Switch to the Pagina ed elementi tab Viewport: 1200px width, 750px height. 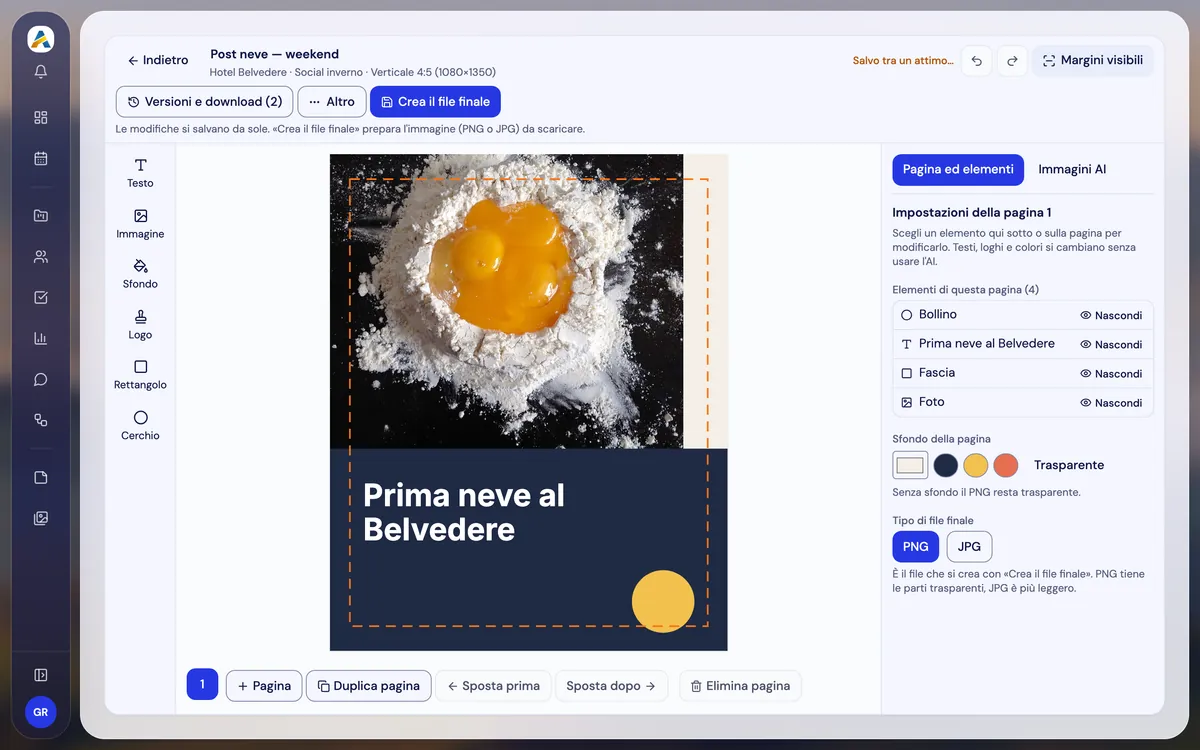958,170
